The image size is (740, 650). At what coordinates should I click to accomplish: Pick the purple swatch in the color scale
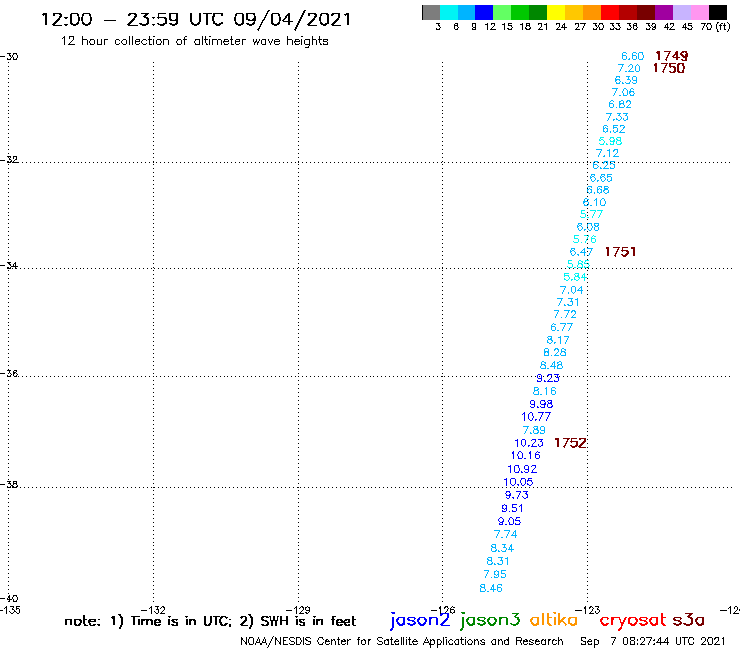click(x=664, y=12)
